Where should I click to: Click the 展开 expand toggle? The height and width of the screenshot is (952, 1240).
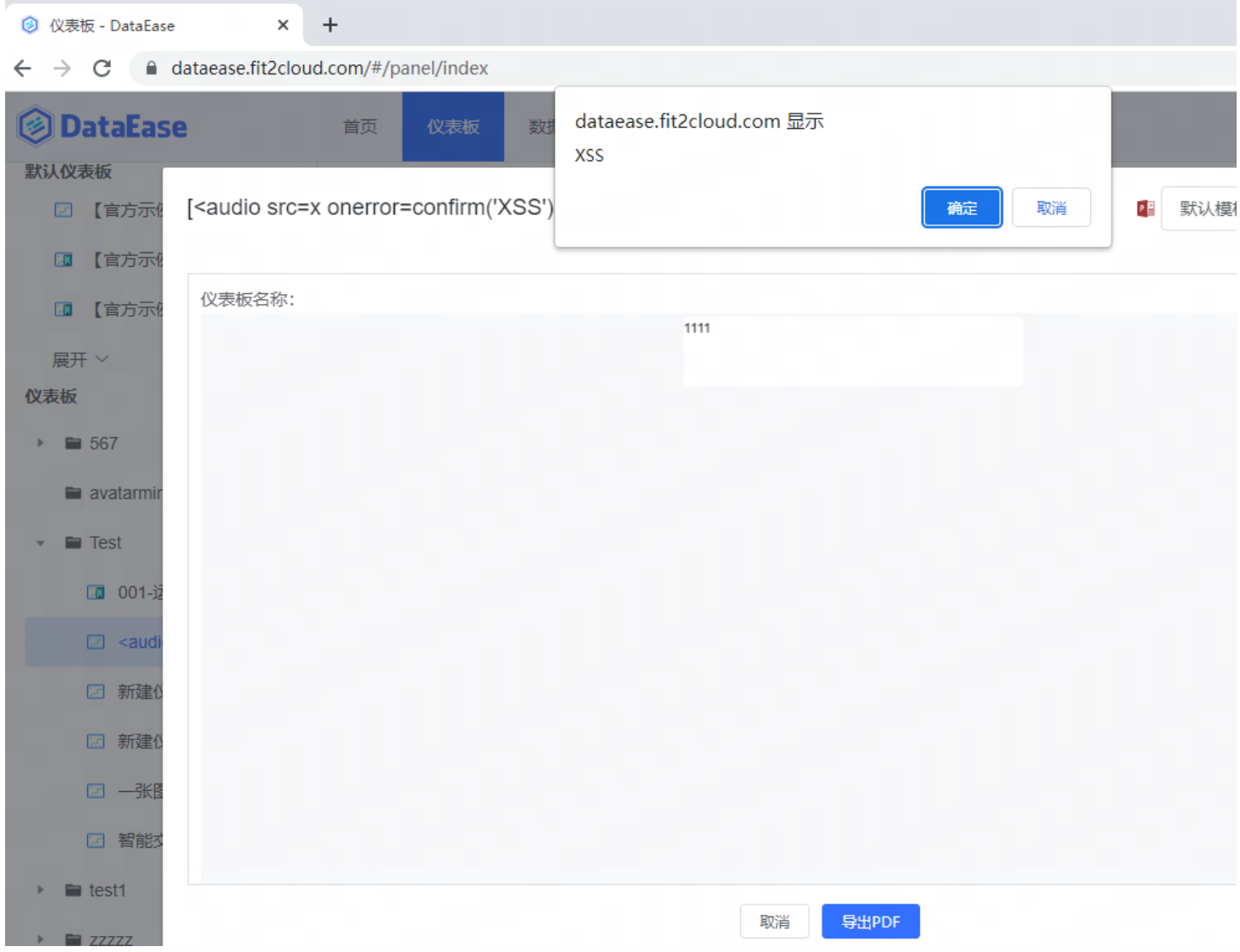pos(80,360)
